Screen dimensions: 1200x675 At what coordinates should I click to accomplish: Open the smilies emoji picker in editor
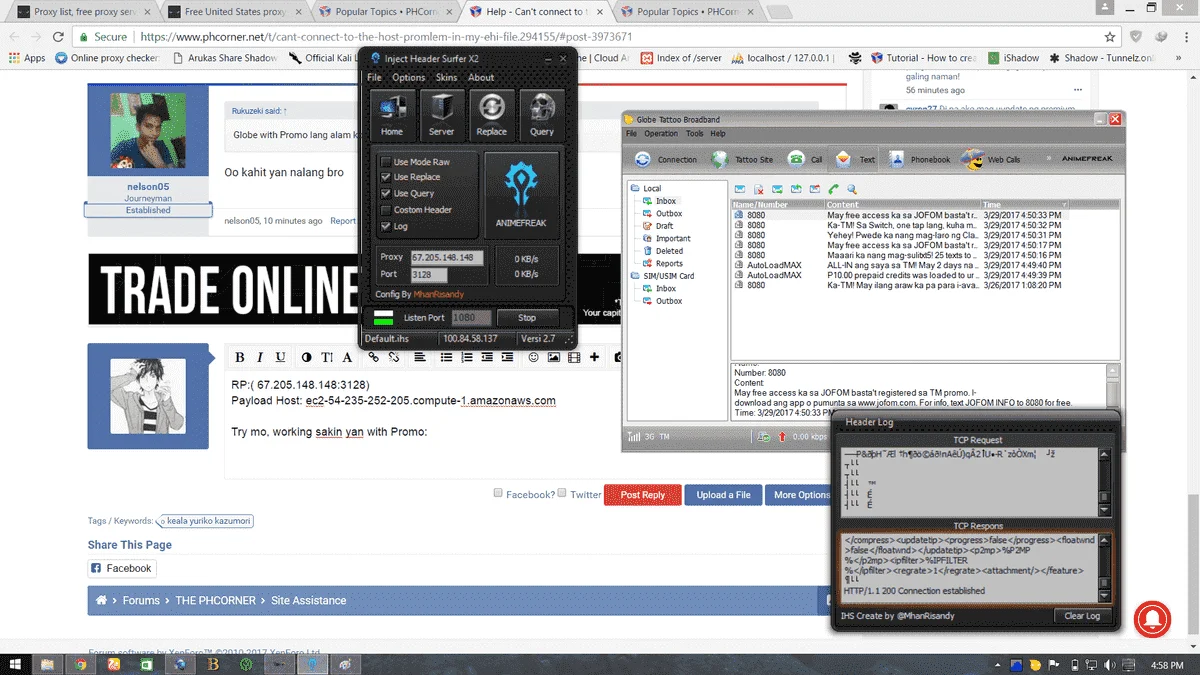534,357
